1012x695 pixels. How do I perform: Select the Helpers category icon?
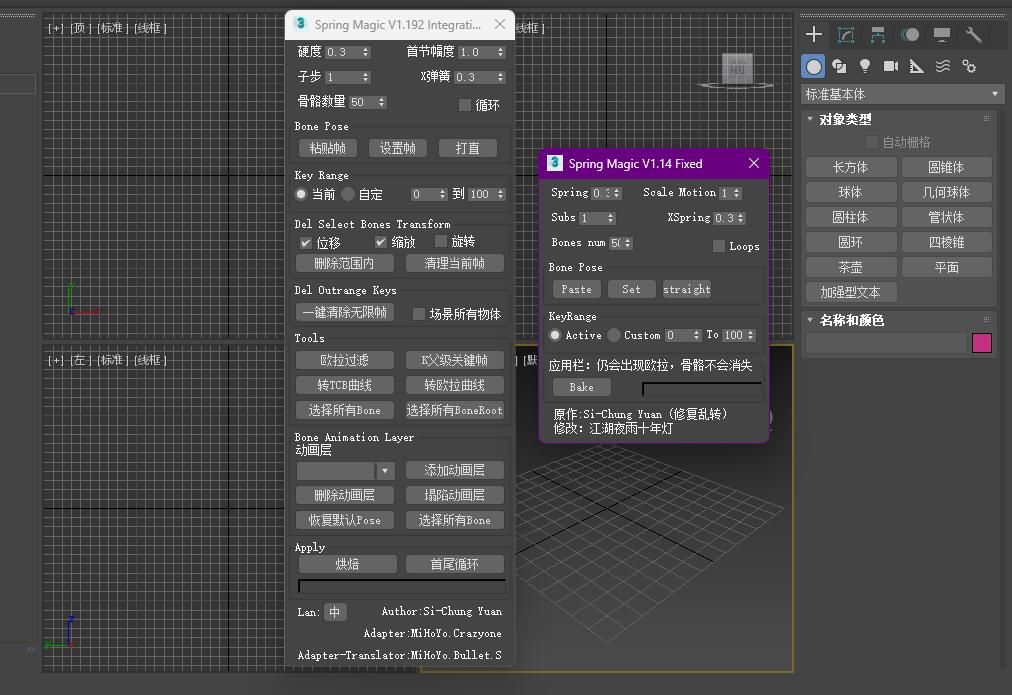click(916, 66)
